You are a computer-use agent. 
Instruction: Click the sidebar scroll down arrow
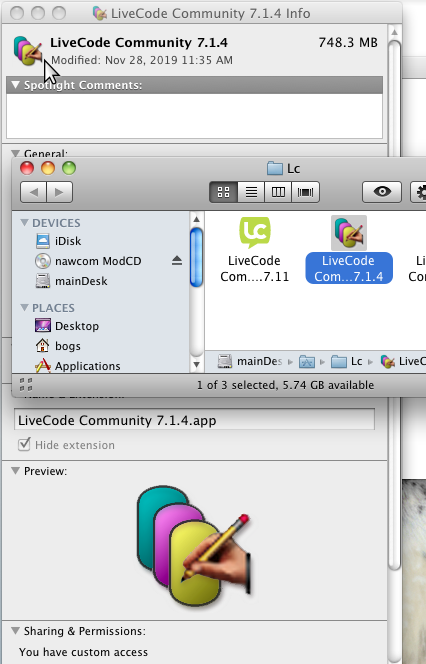coord(196,364)
